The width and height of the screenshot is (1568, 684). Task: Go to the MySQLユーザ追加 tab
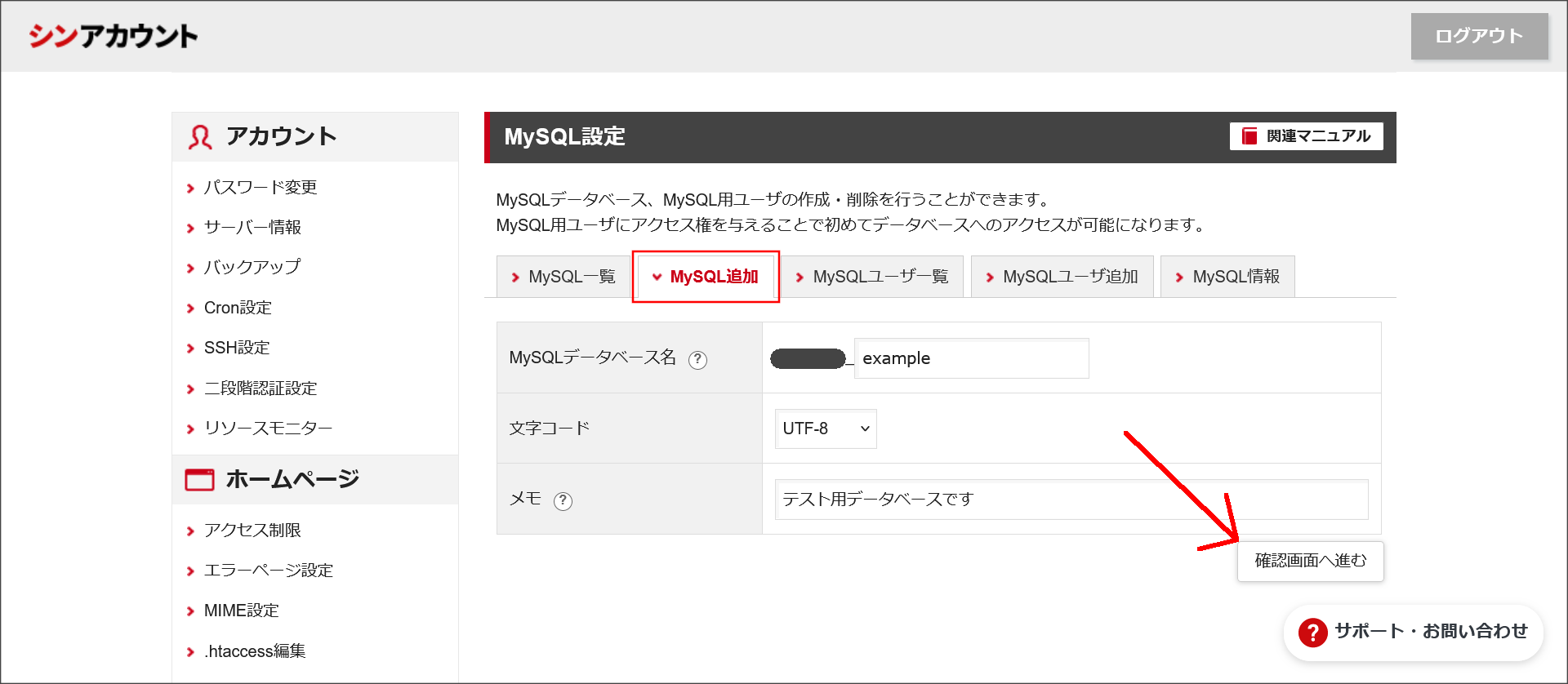point(1062,277)
